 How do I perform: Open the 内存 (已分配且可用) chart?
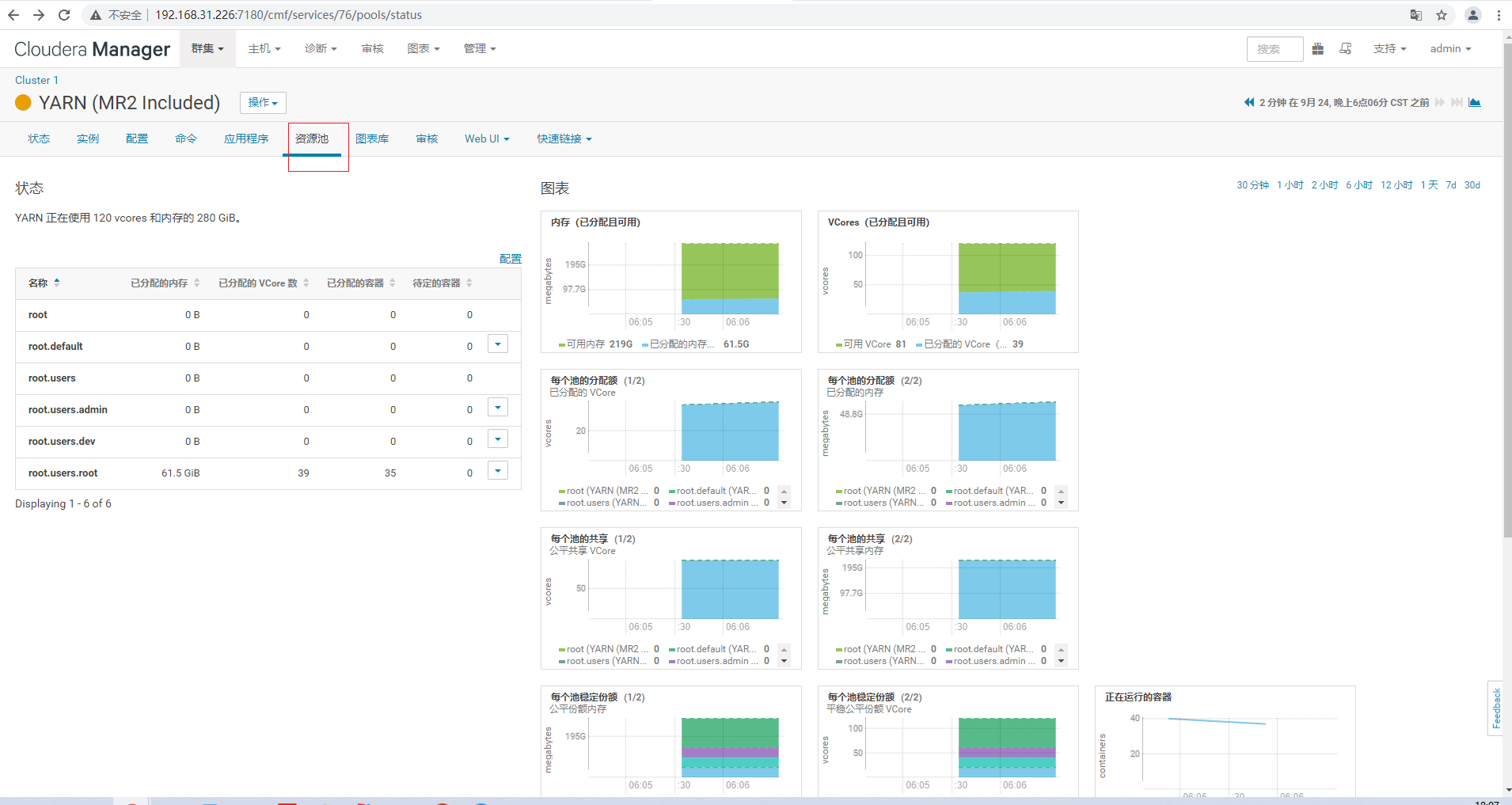tap(671, 282)
